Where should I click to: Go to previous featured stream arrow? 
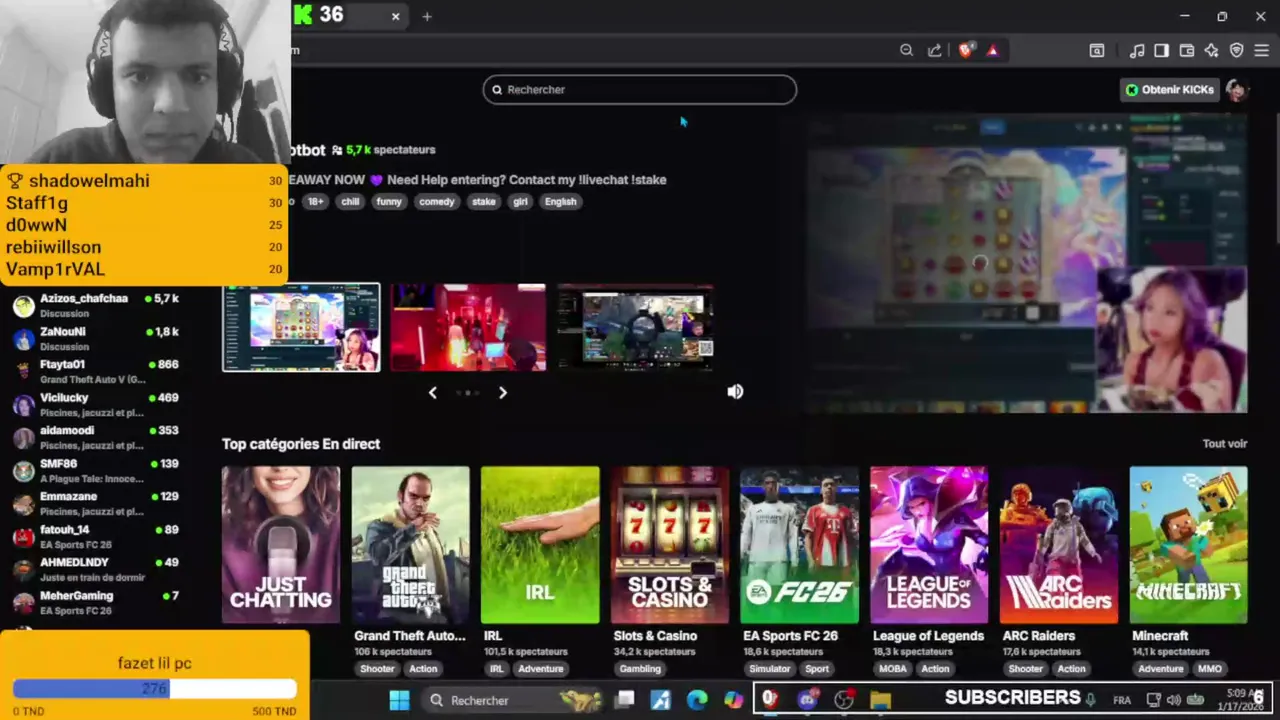(432, 393)
